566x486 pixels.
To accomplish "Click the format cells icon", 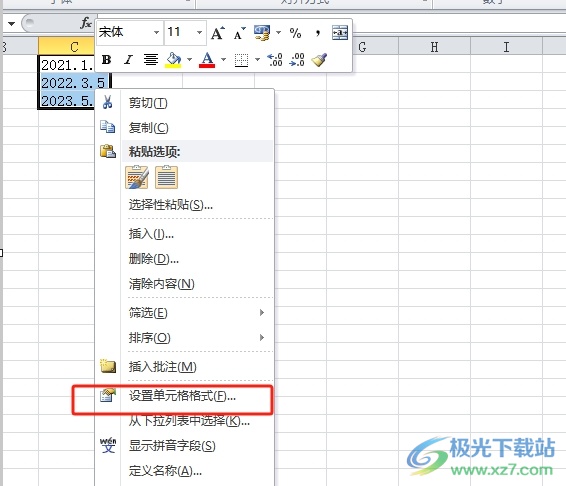I will [108, 395].
